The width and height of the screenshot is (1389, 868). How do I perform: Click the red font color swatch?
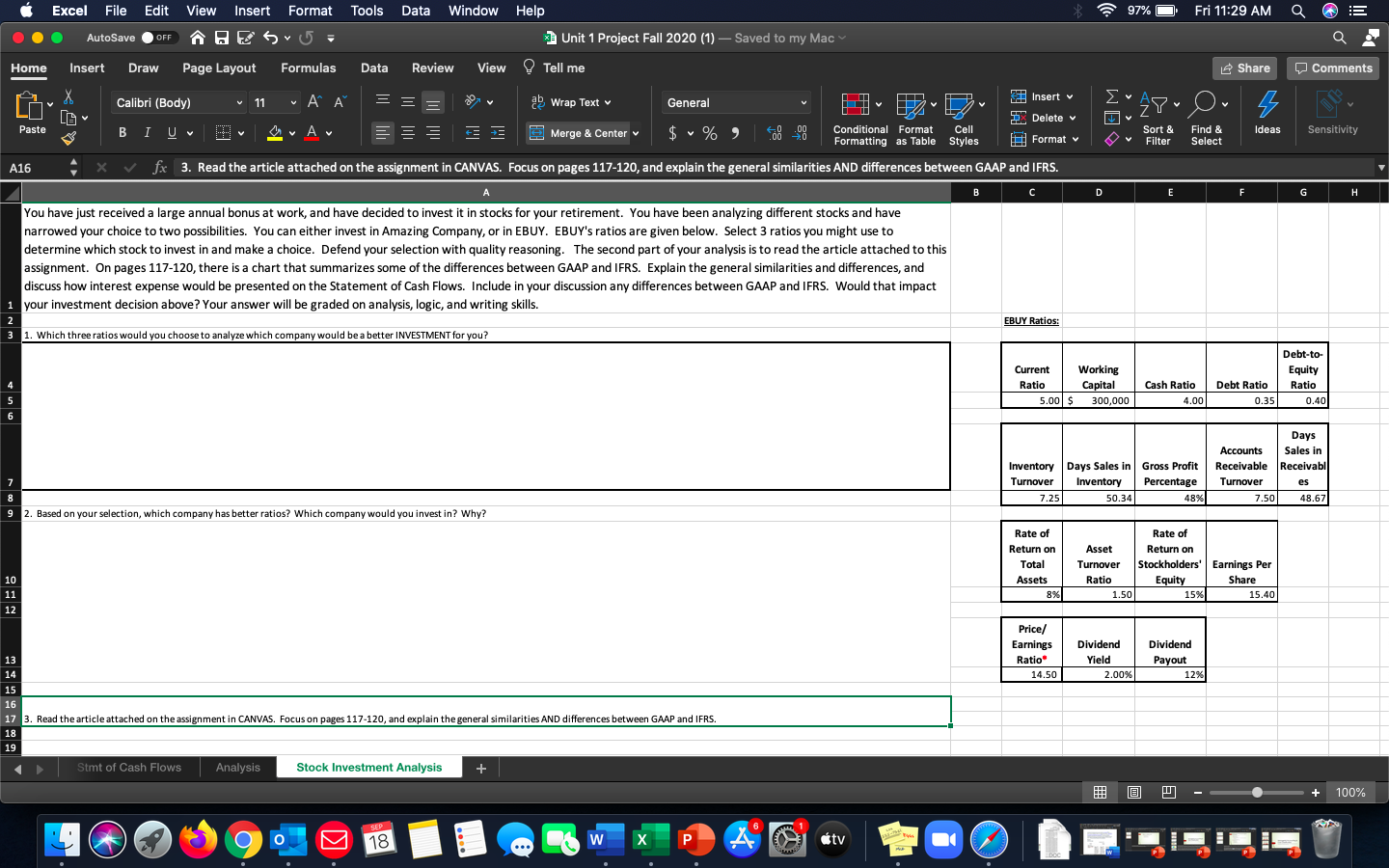click(x=312, y=133)
